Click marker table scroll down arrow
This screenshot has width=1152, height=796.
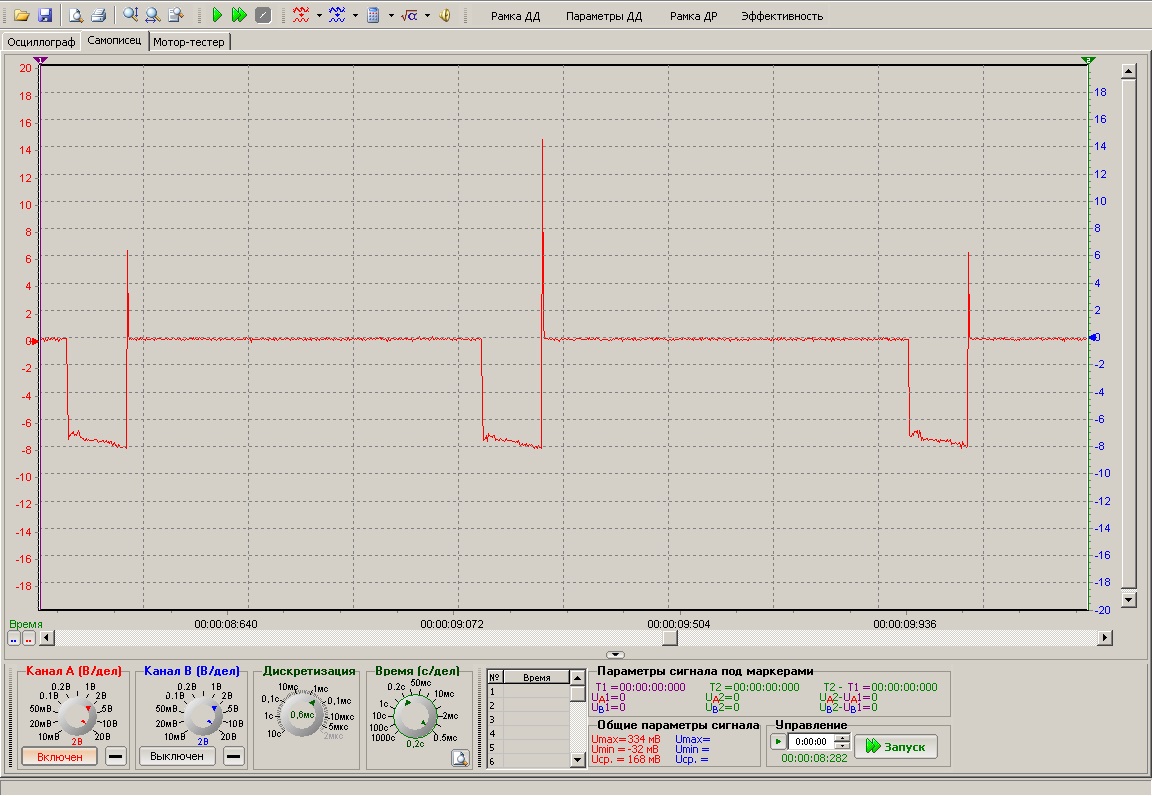tap(577, 760)
